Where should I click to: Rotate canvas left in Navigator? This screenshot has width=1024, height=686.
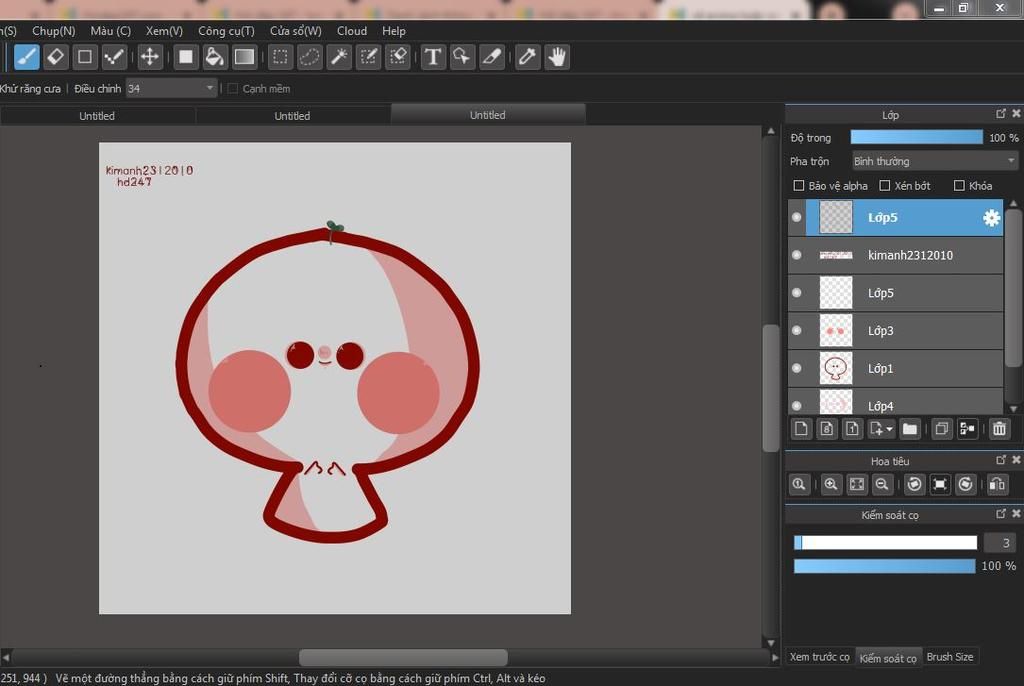point(914,484)
